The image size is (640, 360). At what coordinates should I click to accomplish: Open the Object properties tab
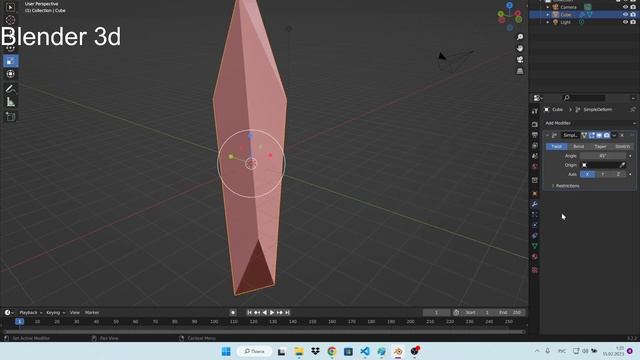coord(535,193)
